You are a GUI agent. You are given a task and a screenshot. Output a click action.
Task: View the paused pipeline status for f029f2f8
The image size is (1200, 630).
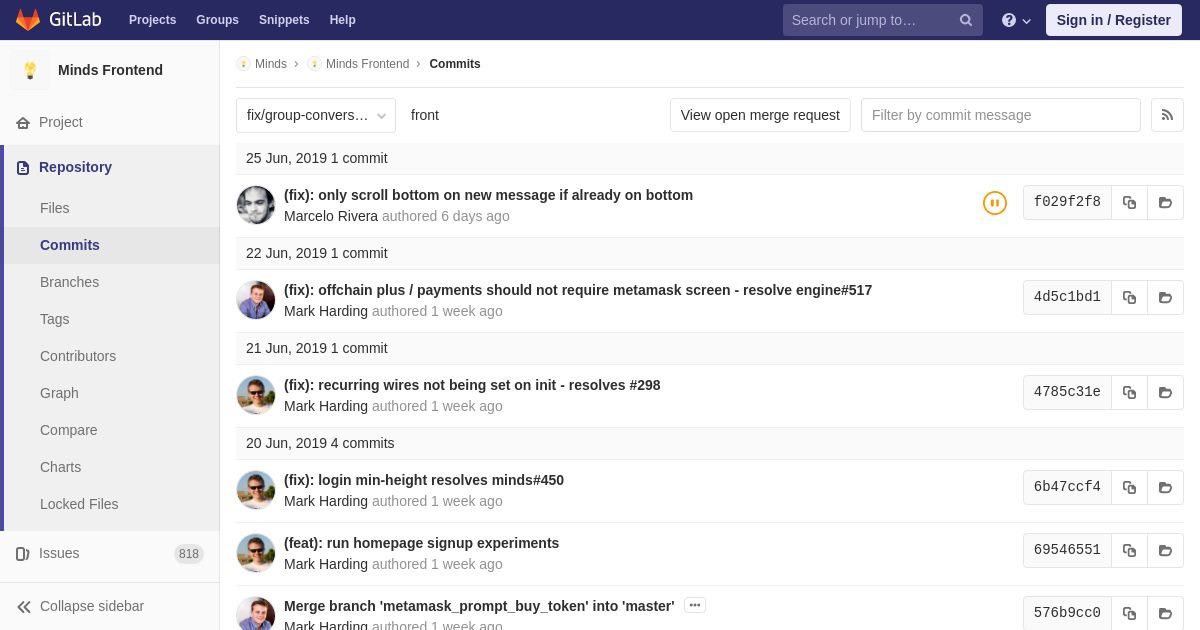pos(995,203)
